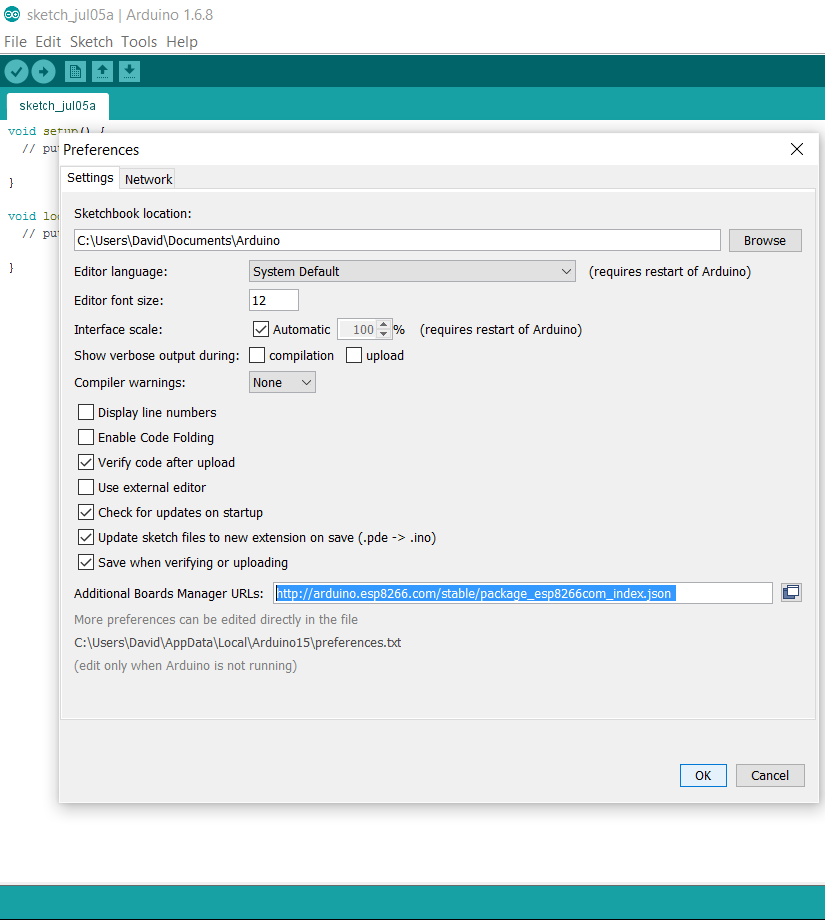Viewport: 825px width, 920px height.
Task: Close the Preferences dialog with X
Action: click(797, 149)
